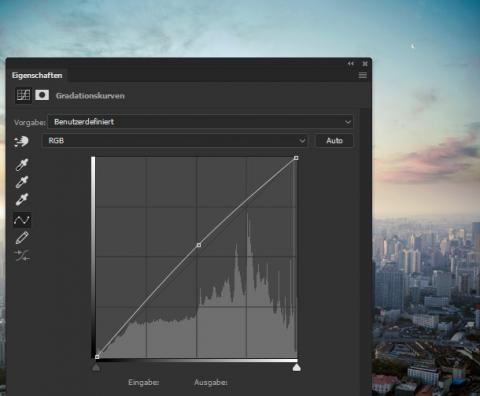Close the Eigenschaften panel
This screenshot has width=480, height=396.
point(365,63)
